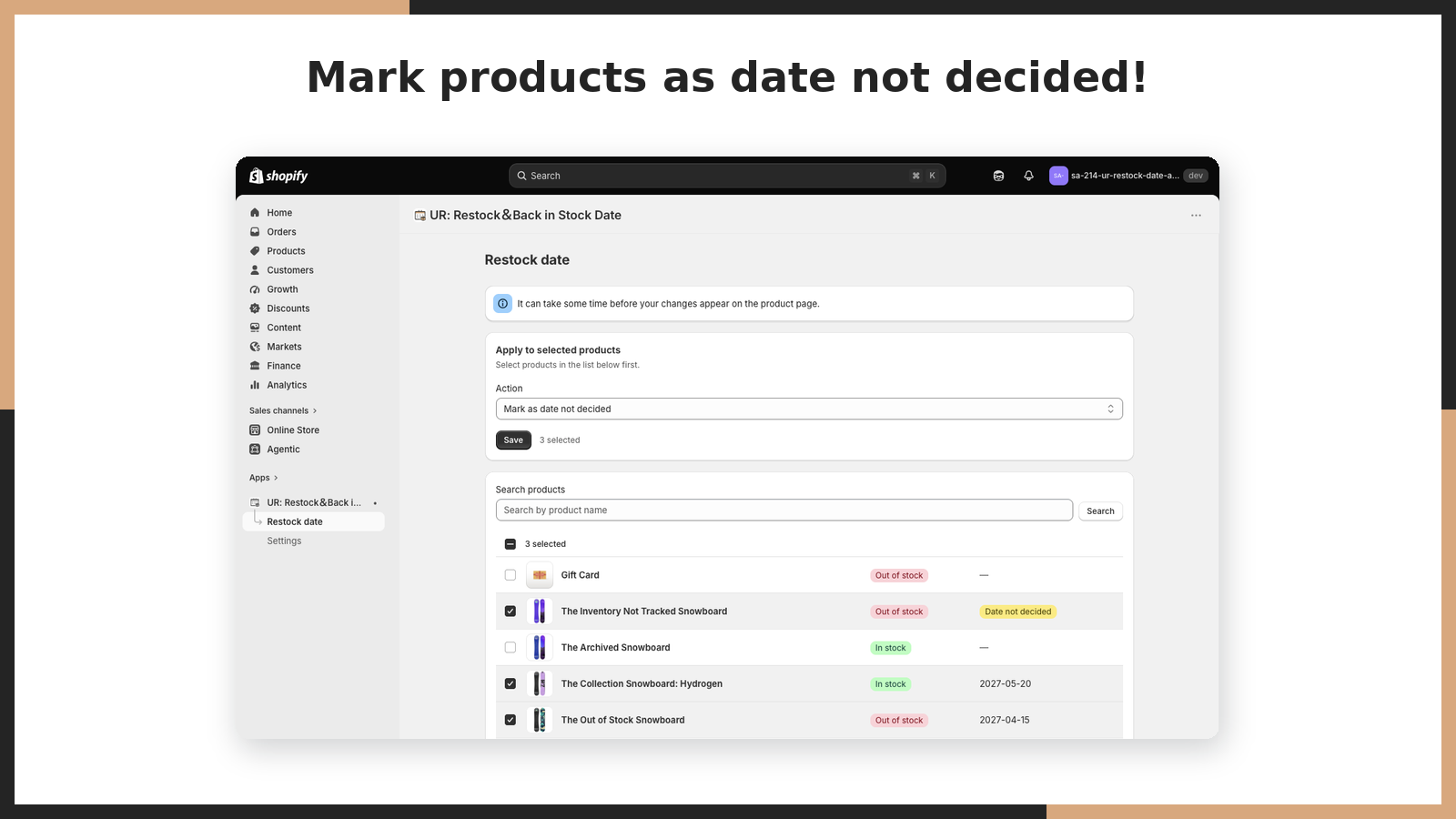The width and height of the screenshot is (1456, 819).
Task: Click the Products tag icon
Action: pyautogui.click(x=255, y=251)
